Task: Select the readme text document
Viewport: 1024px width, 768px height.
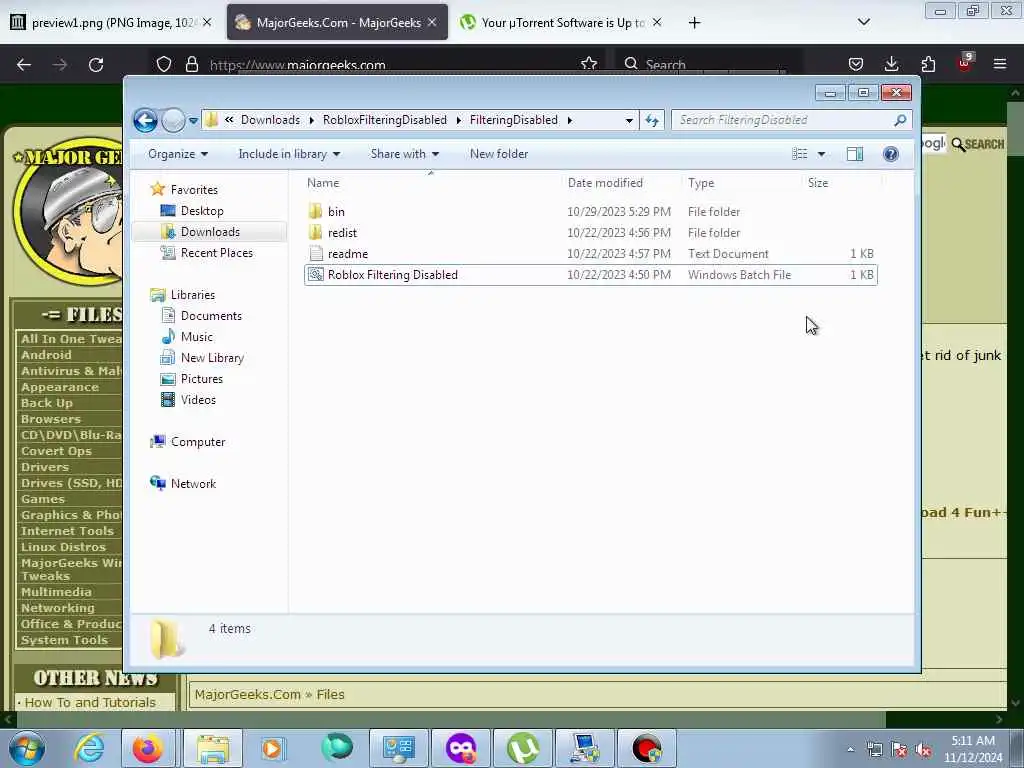Action: point(590,253)
